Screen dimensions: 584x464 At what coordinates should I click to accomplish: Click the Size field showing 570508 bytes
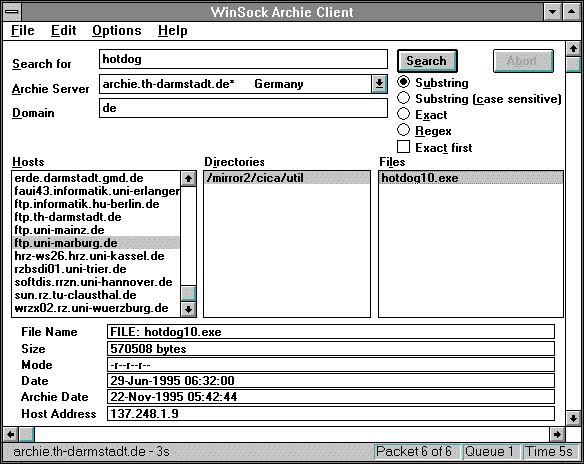pyautogui.click(x=331, y=349)
